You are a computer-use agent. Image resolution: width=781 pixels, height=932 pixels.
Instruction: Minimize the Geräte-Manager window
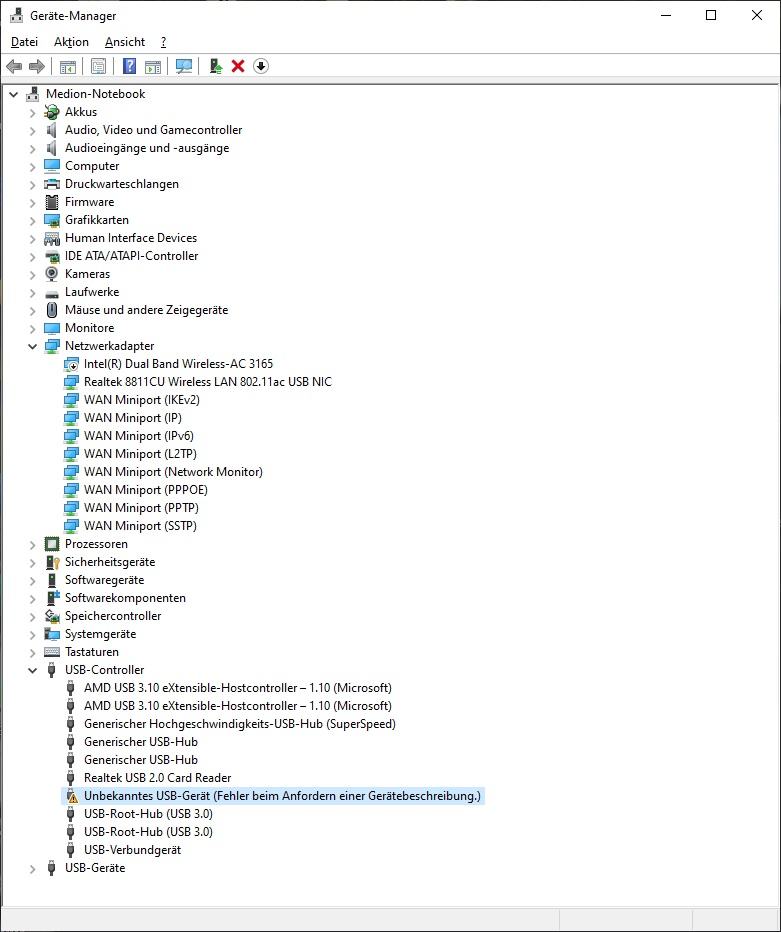point(666,15)
